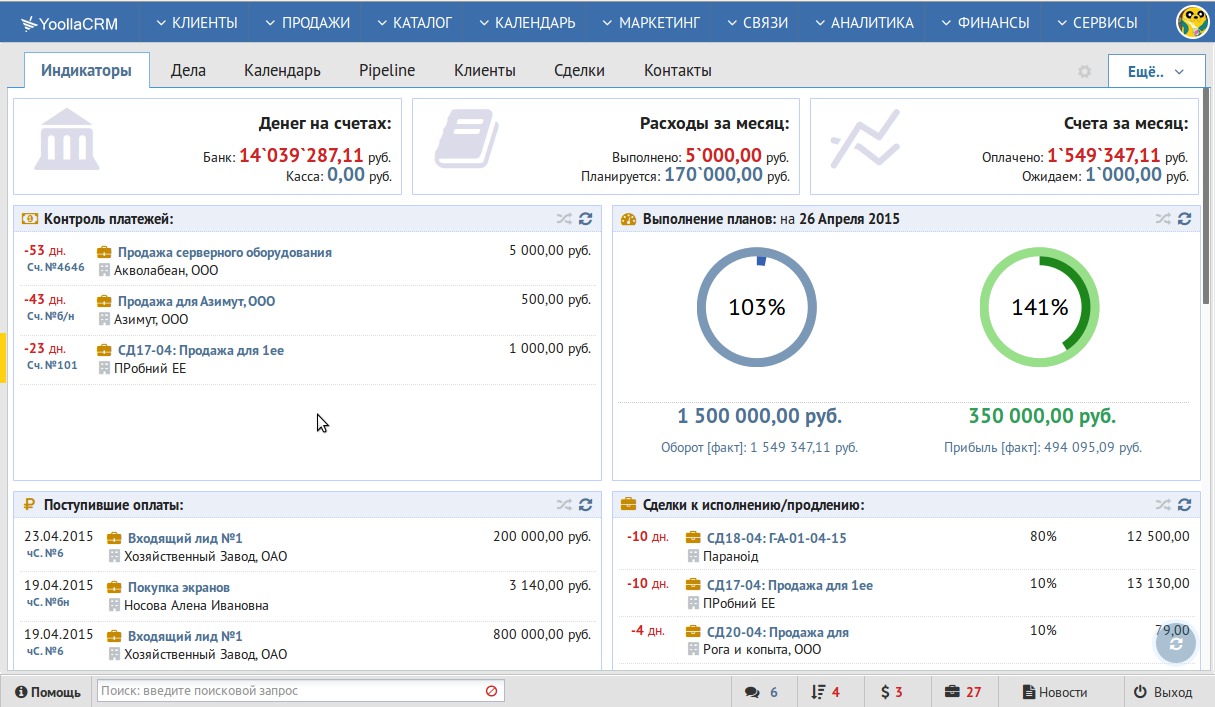
Task: Click the yellow side panel handle
Action: point(3,357)
